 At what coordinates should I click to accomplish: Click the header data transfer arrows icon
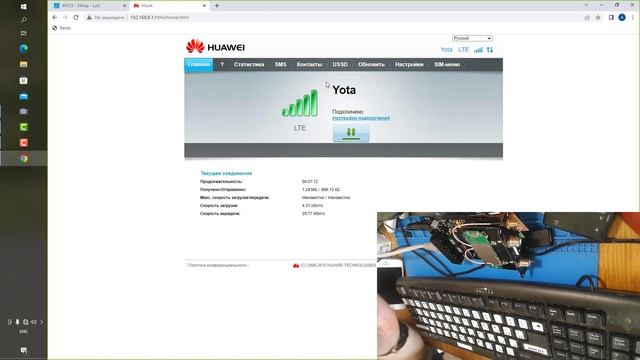click(490, 50)
